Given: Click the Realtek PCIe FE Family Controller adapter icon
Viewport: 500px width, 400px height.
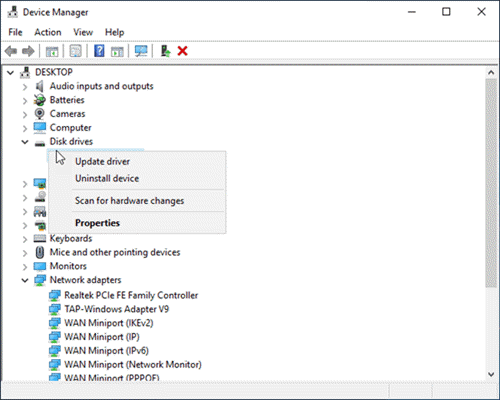Looking at the screenshot, I should click(55, 295).
